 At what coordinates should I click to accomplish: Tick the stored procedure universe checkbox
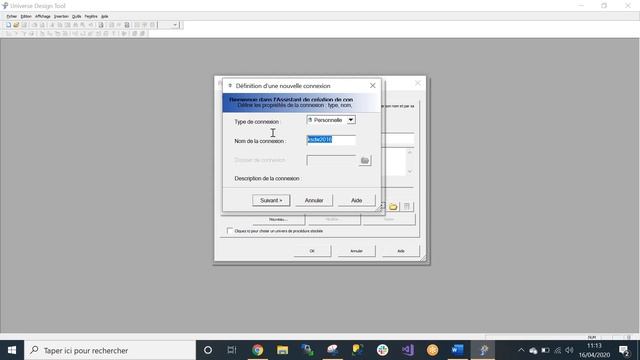click(x=230, y=231)
